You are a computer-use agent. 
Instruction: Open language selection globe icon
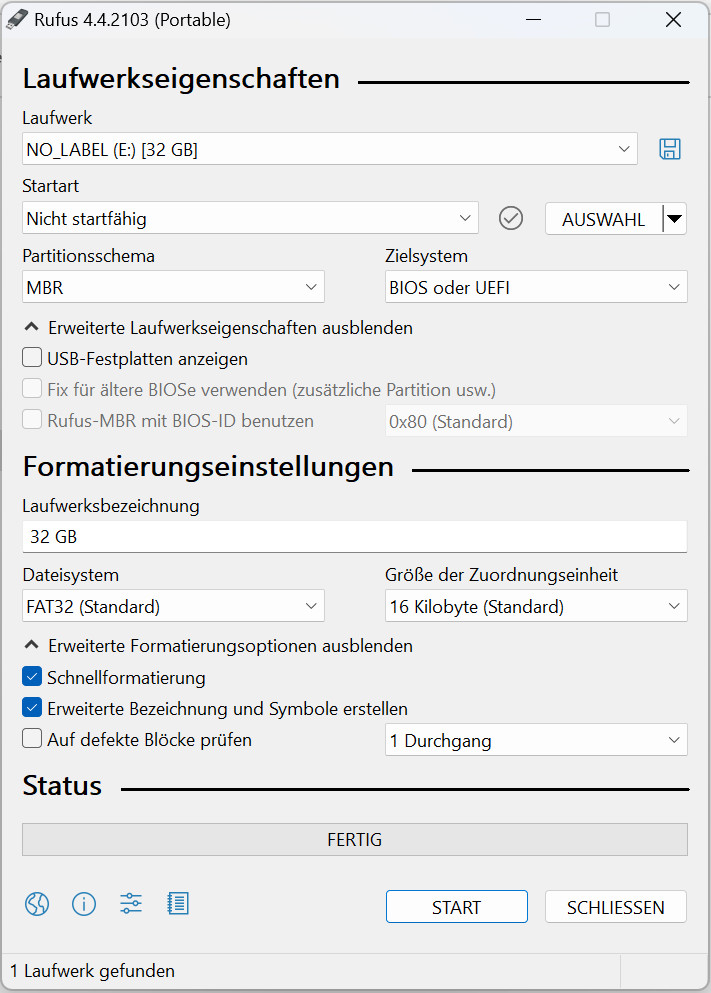click(x=37, y=904)
